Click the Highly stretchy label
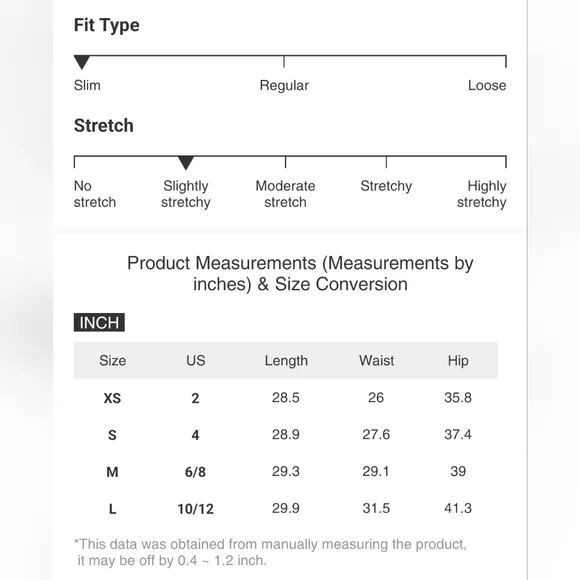The height and width of the screenshot is (580, 580). [482, 194]
